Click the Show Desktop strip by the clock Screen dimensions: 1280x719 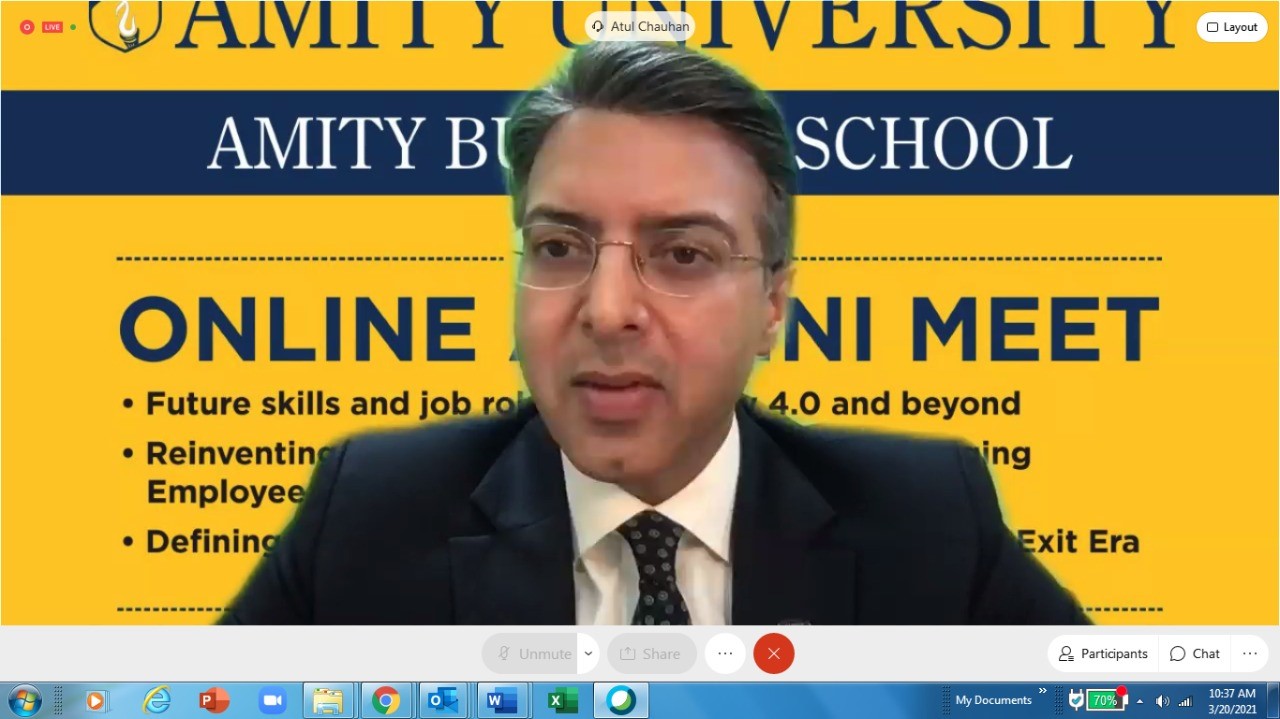coord(1273,701)
